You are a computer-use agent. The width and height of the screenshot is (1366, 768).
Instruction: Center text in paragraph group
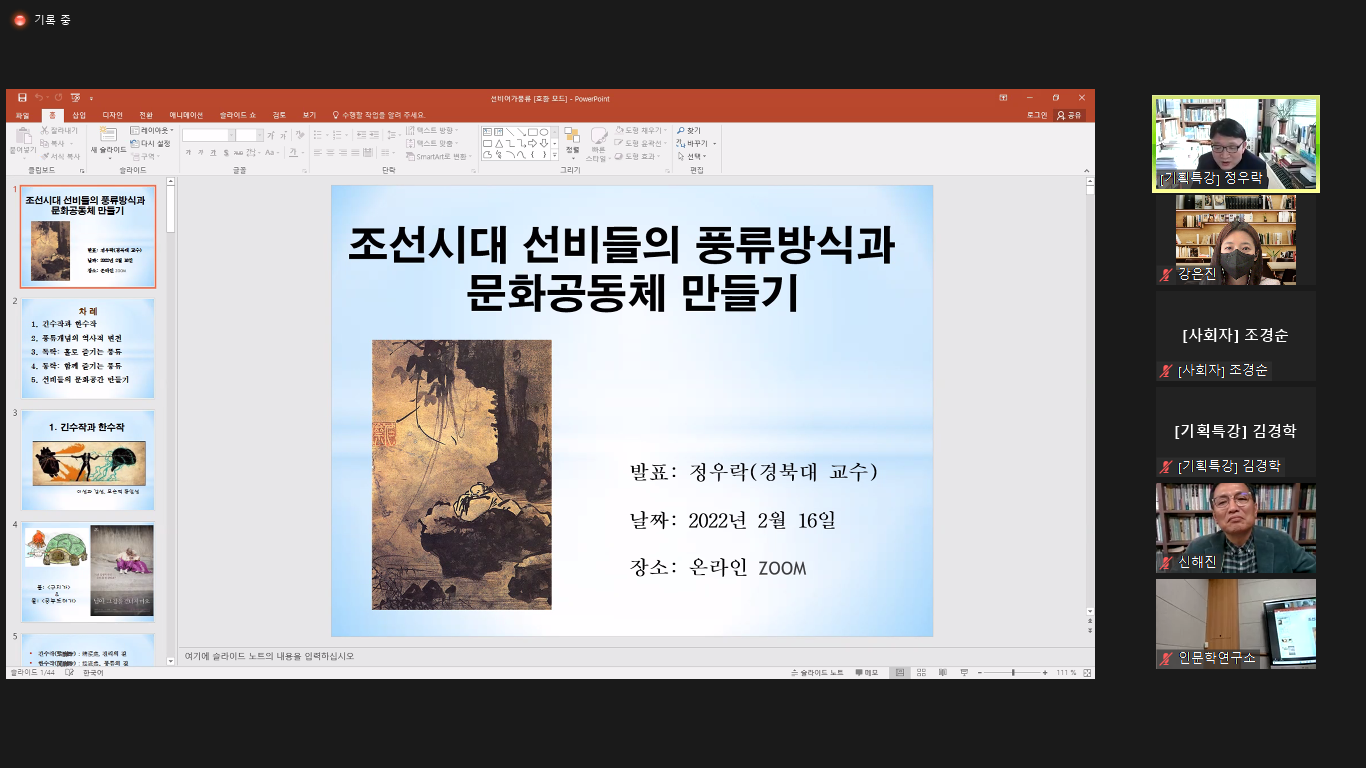click(330, 152)
